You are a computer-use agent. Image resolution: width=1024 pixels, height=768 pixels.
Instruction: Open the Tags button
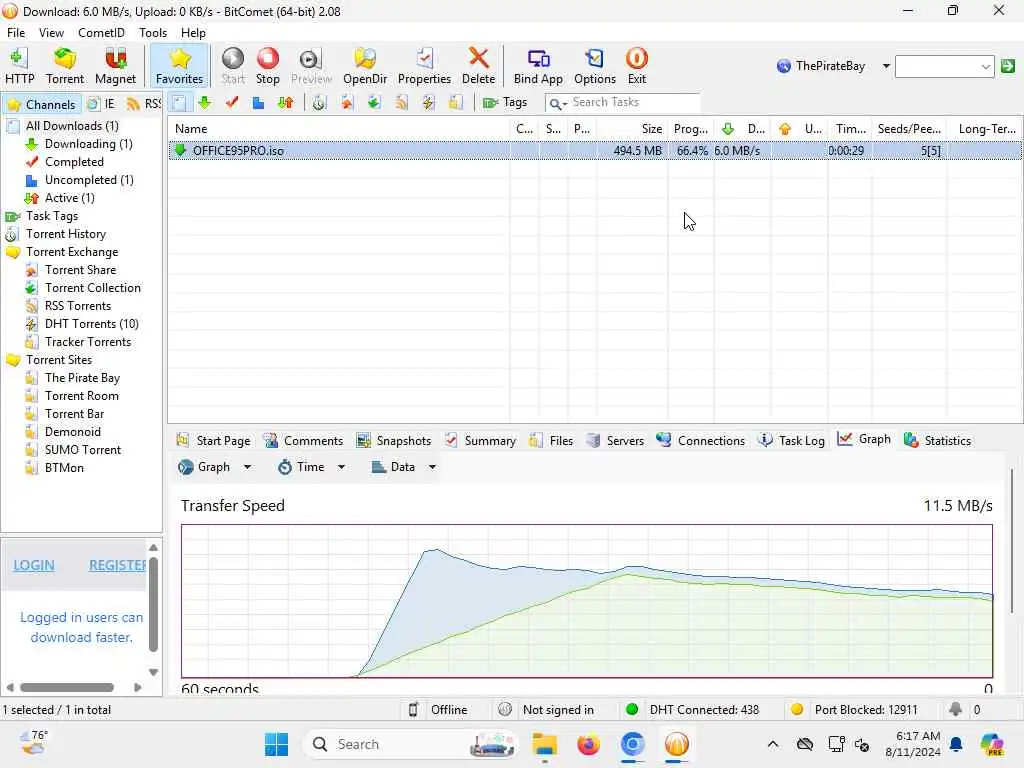coord(505,103)
